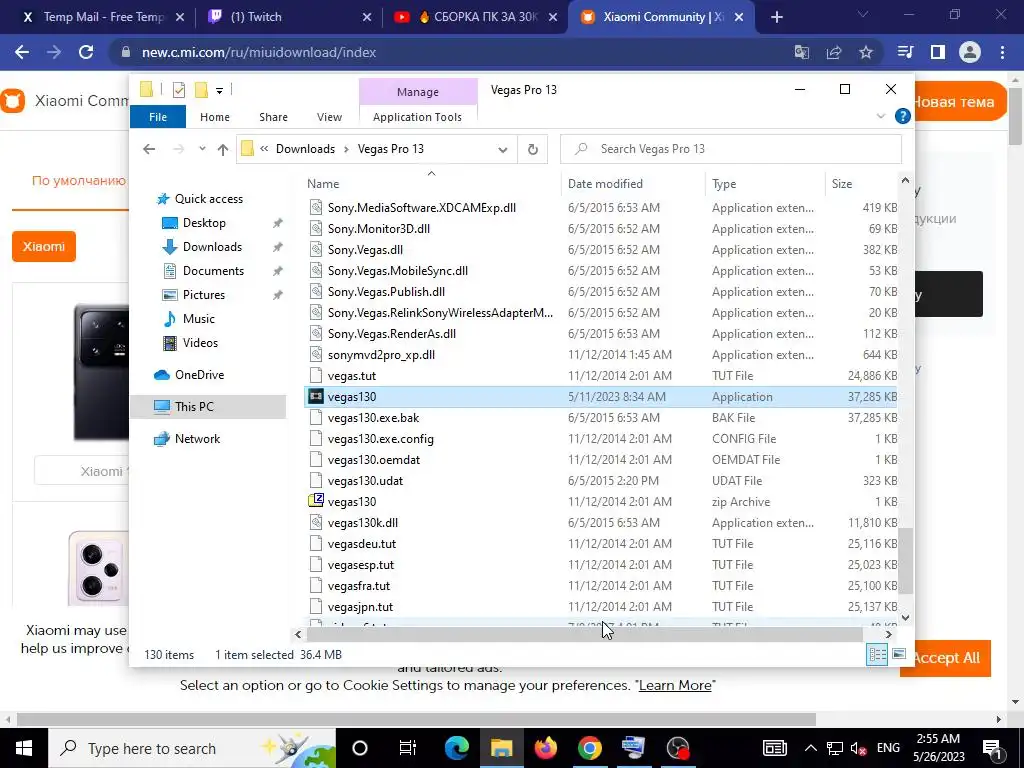1024x768 pixels.
Task: Open Documents in the navigation pane
Action: [x=213, y=270]
